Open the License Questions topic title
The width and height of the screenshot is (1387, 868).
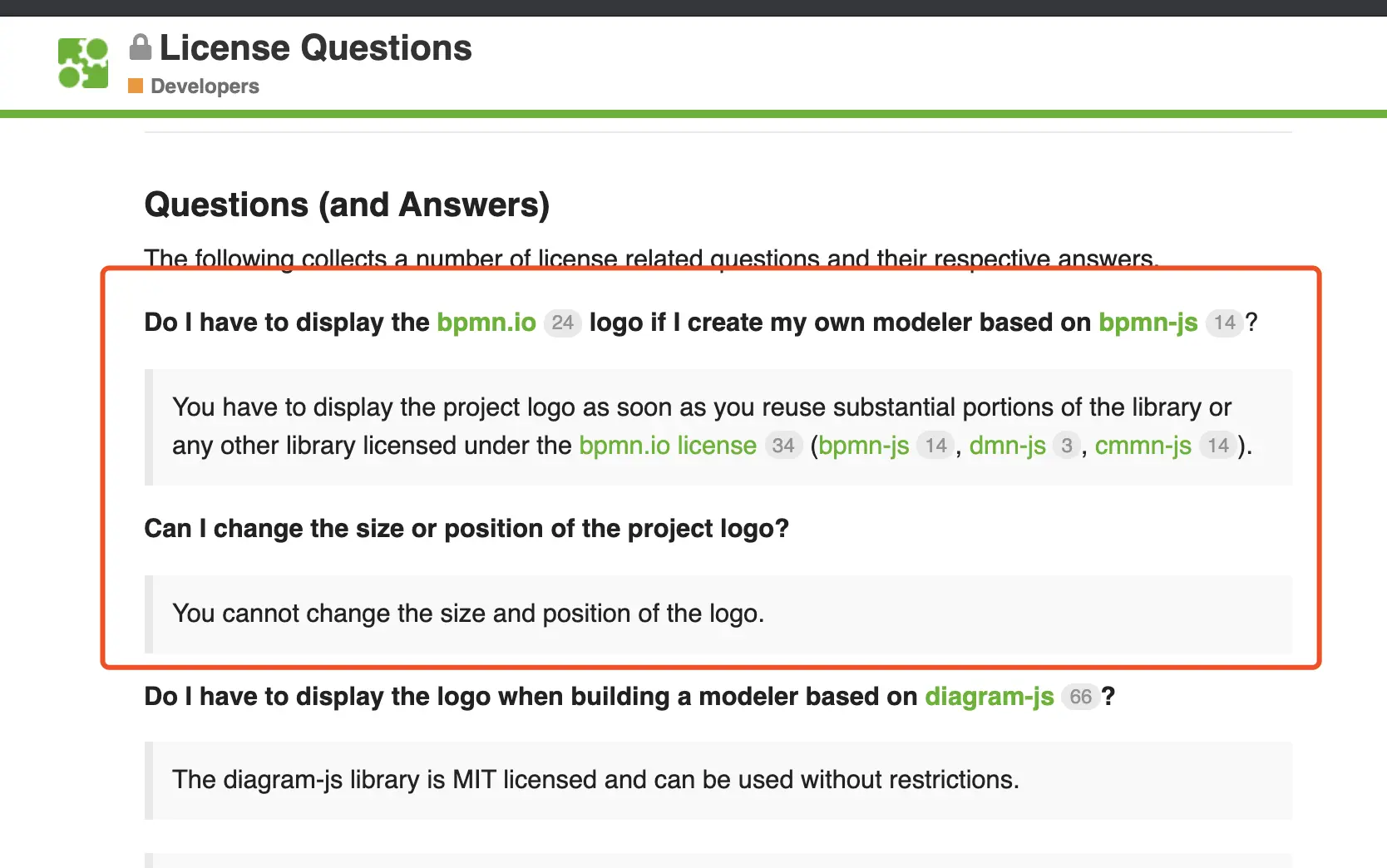[315, 47]
